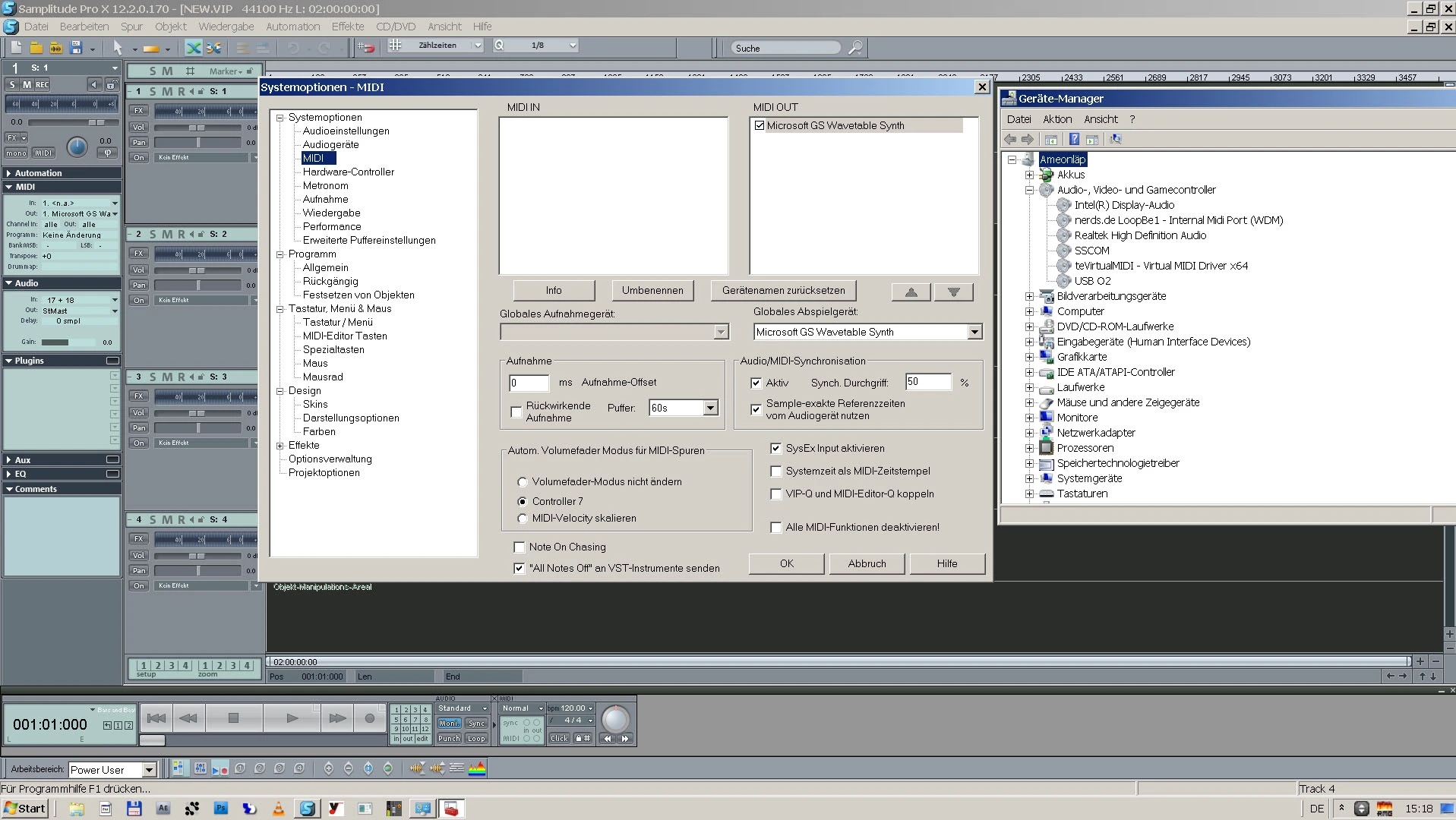Collapse Audio-, Video- und Gamecontroller node
This screenshot has height=820, width=1456.
pos(1029,190)
